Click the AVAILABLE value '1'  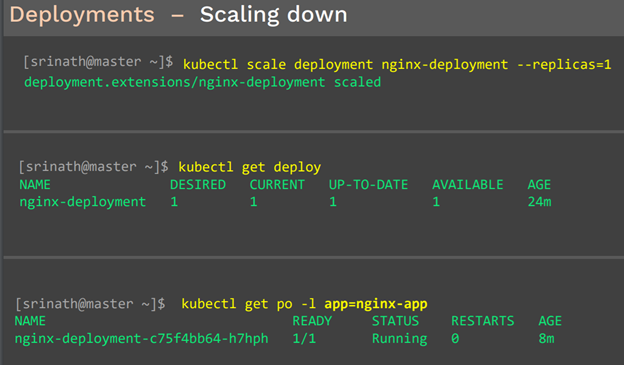pyautogui.click(x=436, y=202)
